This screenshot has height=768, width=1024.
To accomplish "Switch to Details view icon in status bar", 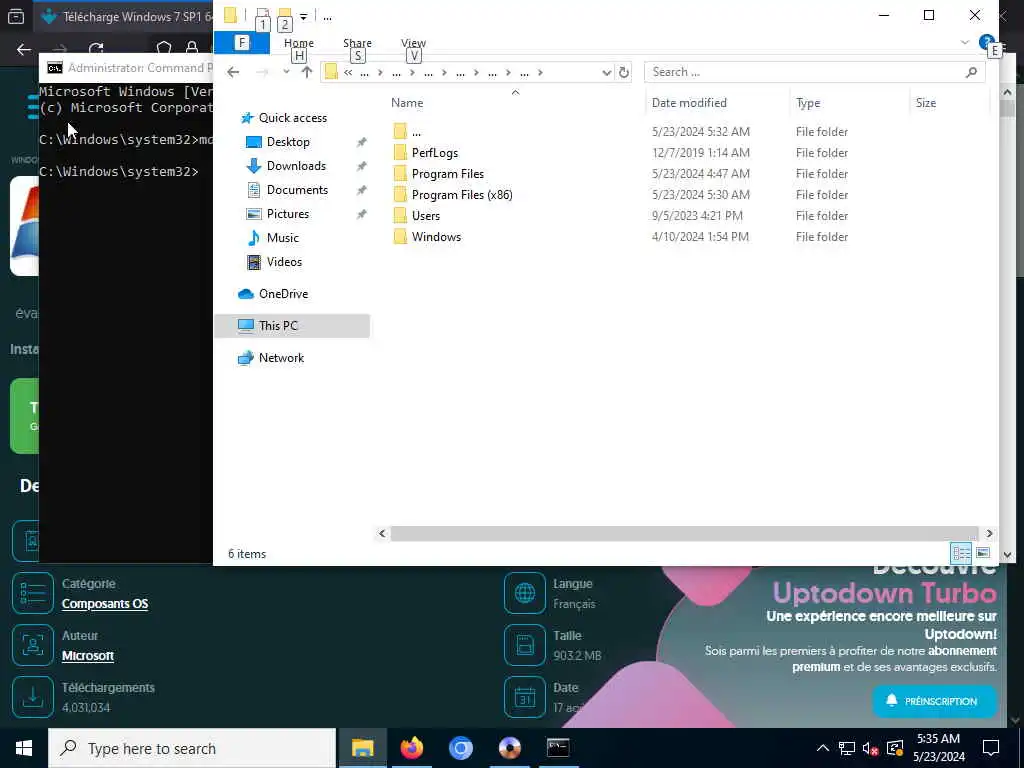I will point(961,553).
